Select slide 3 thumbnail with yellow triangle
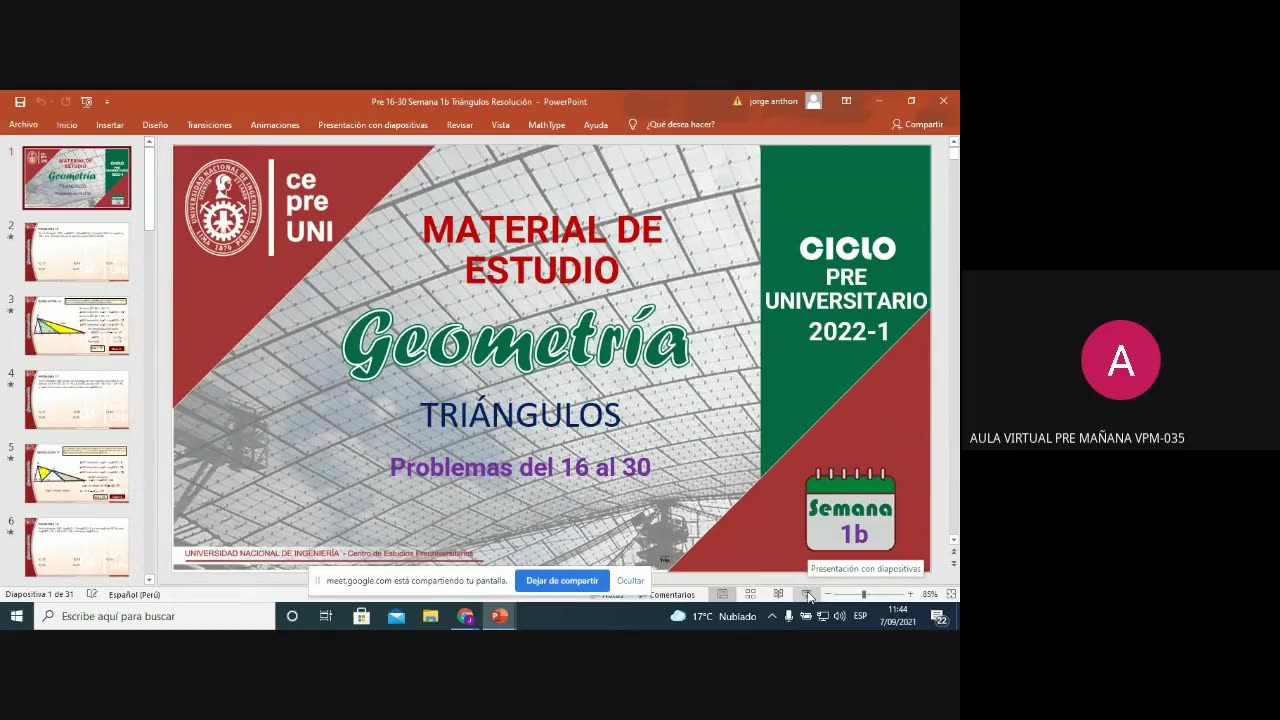This screenshot has width=1280, height=720. point(77,326)
